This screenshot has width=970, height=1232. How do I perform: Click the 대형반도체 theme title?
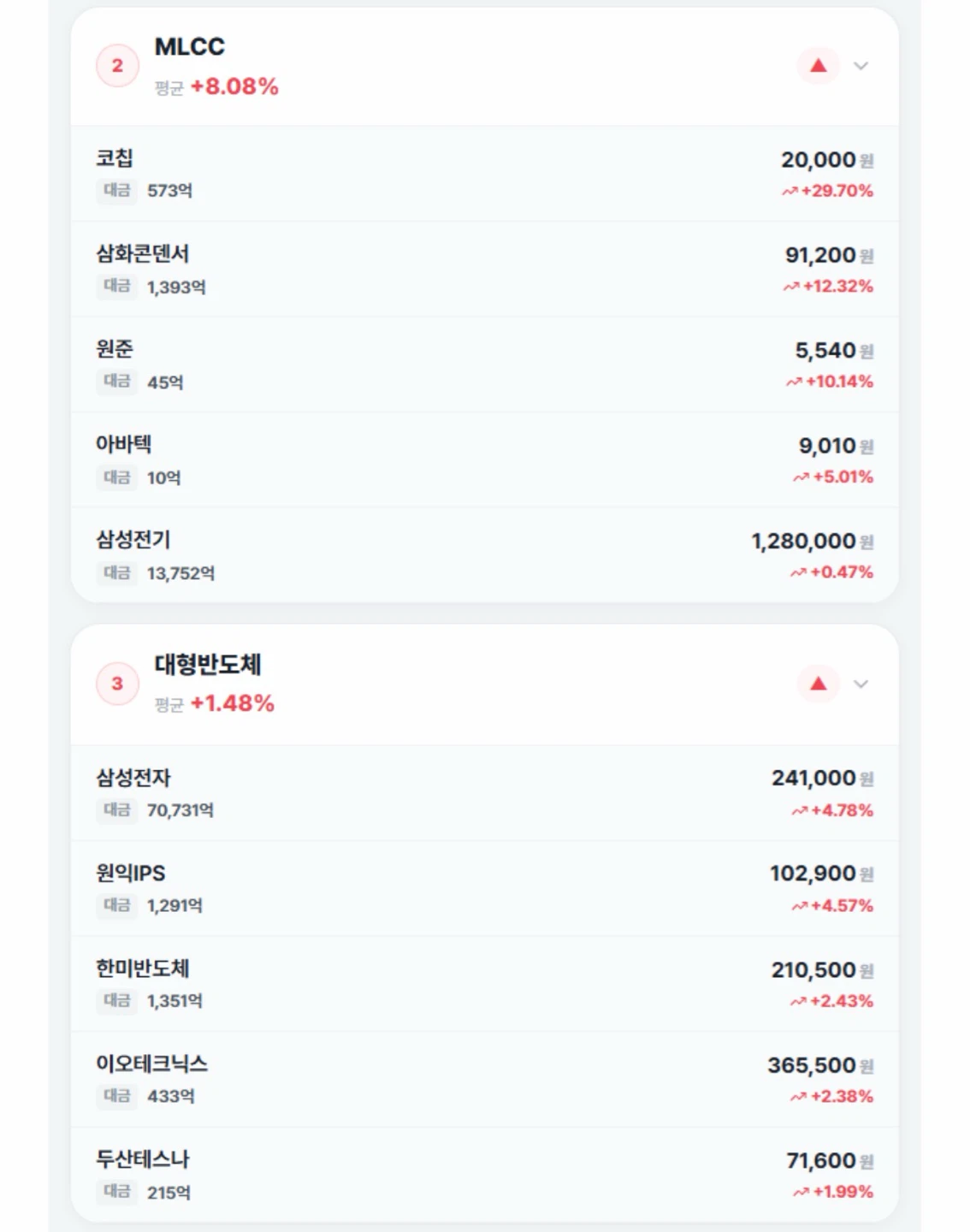[208, 664]
